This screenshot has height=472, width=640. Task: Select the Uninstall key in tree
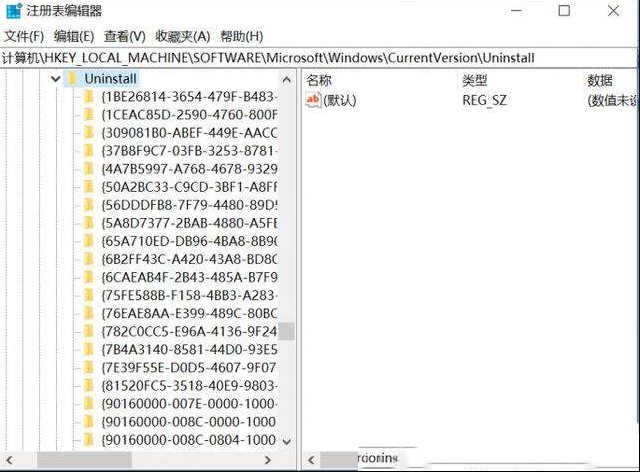(111, 79)
